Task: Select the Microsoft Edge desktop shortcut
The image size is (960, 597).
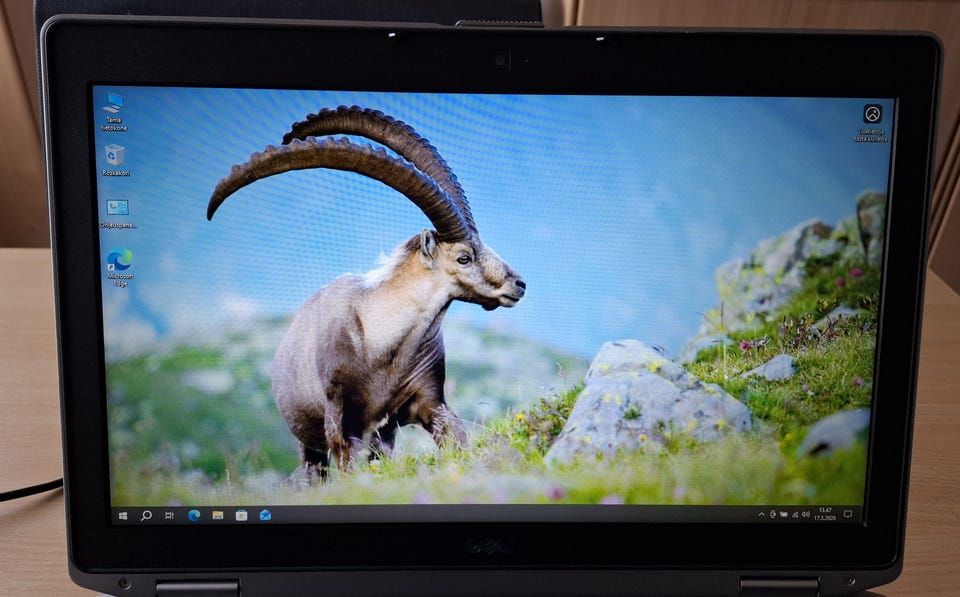Action: (120, 267)
